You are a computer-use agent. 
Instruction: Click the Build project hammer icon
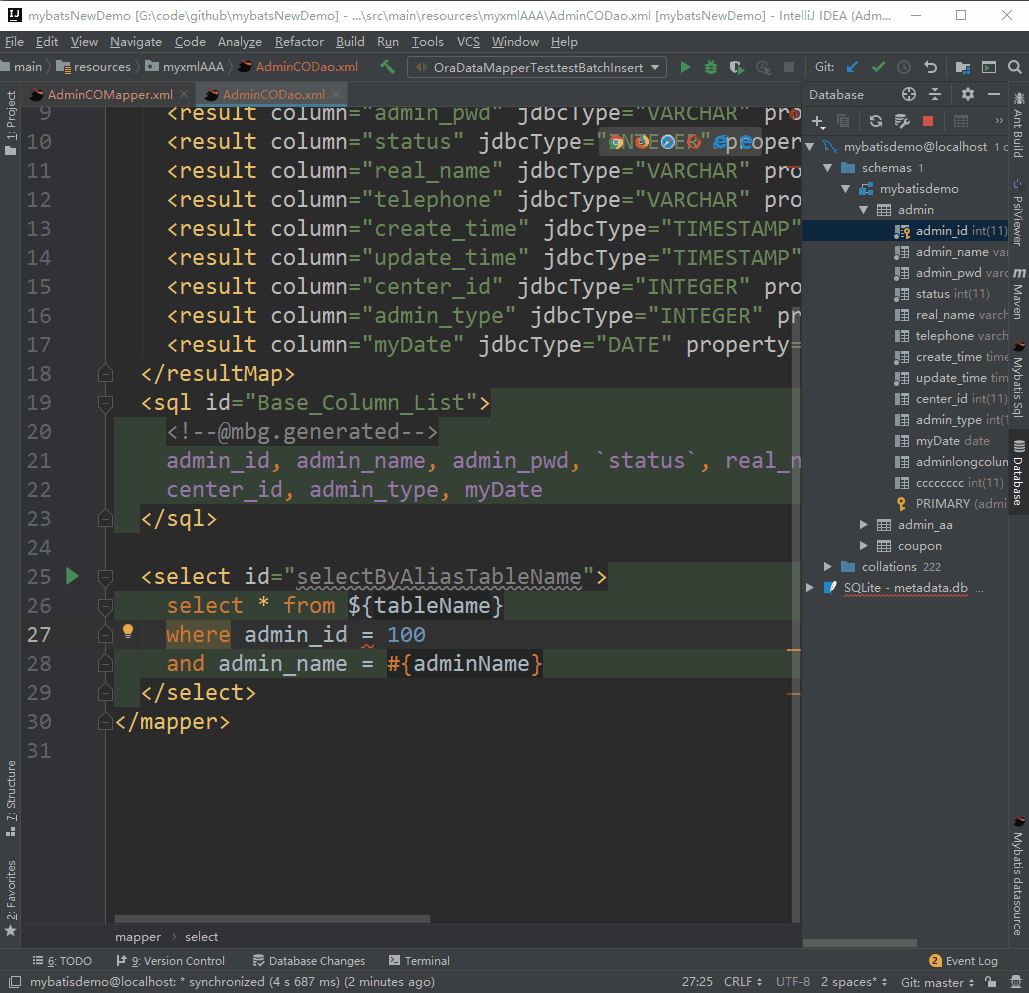388,67
